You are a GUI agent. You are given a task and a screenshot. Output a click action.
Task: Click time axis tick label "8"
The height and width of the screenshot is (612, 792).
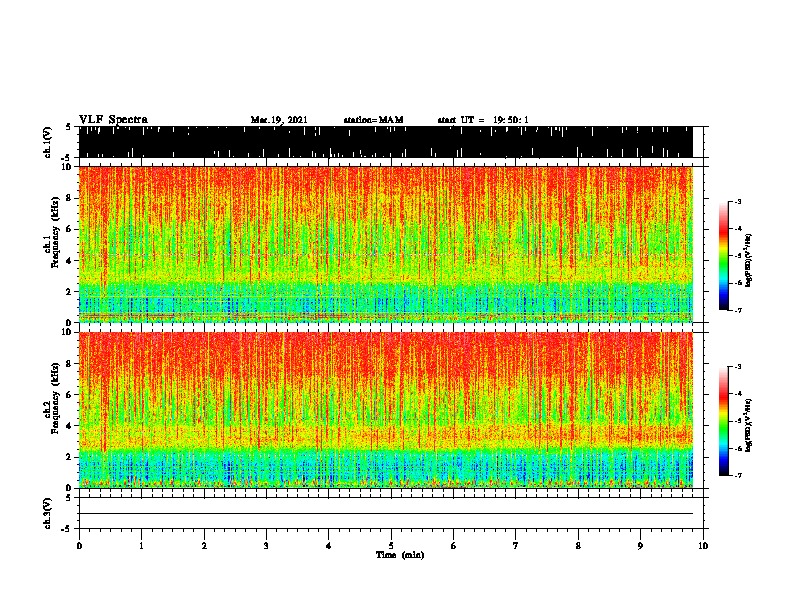578,546
